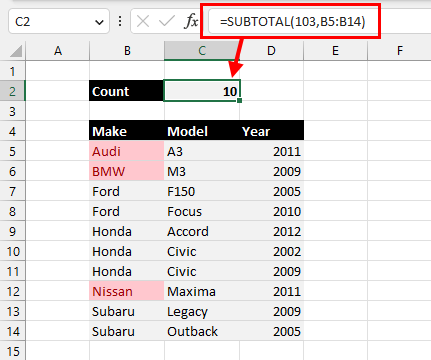Screen dimensions: 431x360
Task: Select the A3 model cell
Action: (x=202, y=151)
